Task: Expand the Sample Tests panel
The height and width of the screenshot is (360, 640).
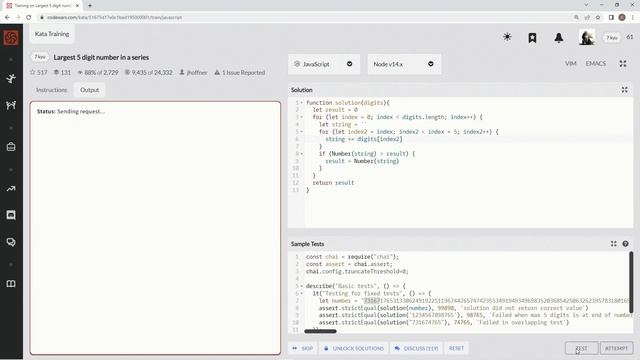Action: (613, 244)
